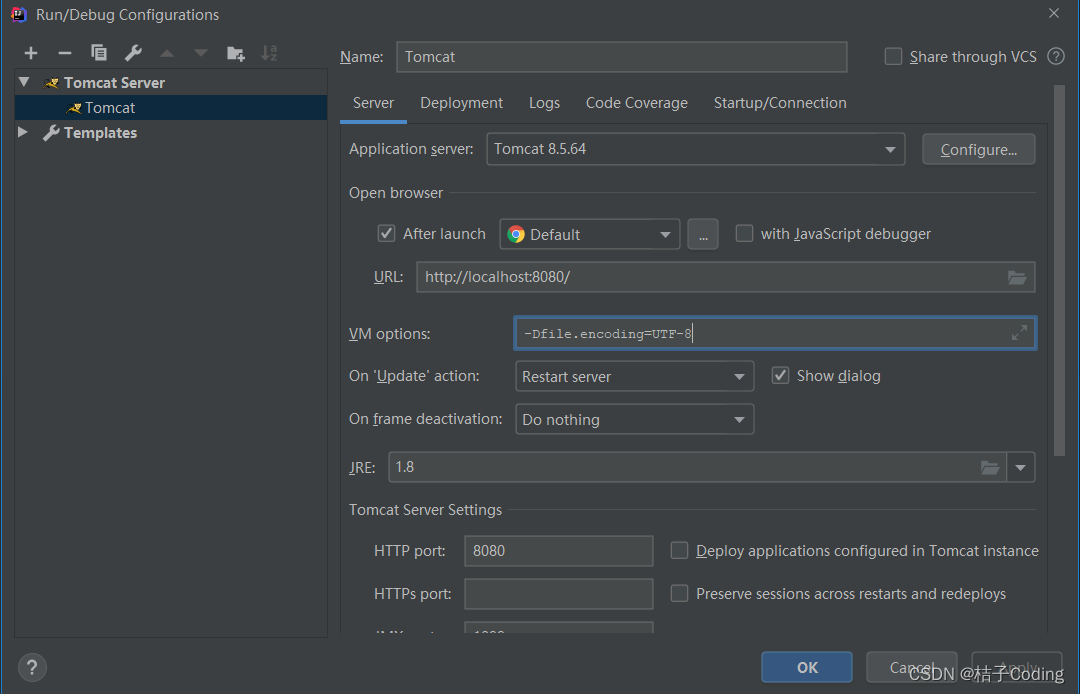Open On 'Update' action Restart server dropdown
This screenshot has height=694, width=1080.
coord(634,377)
